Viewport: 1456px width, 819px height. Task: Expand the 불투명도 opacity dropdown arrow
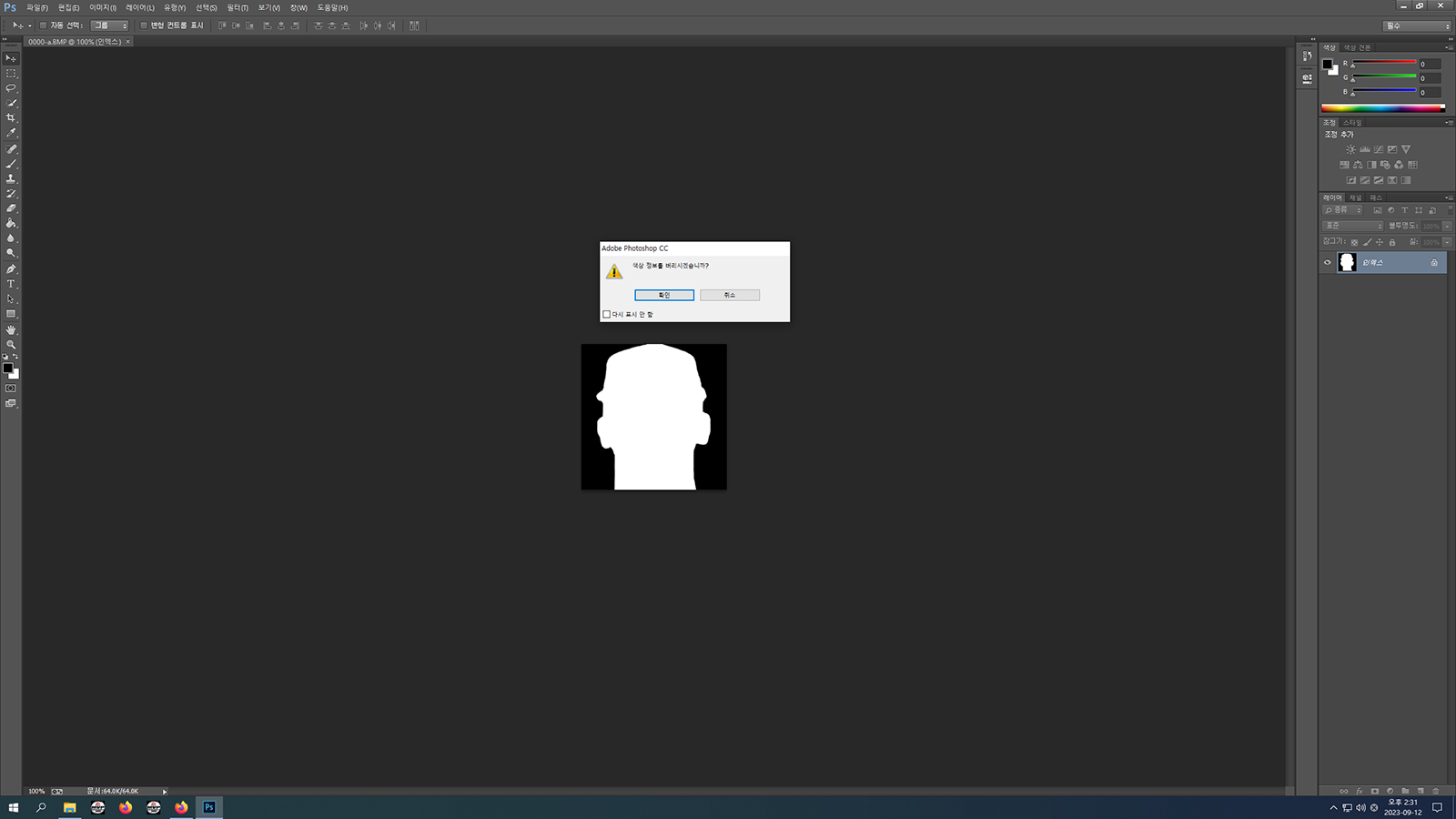tap(1448, 226)
